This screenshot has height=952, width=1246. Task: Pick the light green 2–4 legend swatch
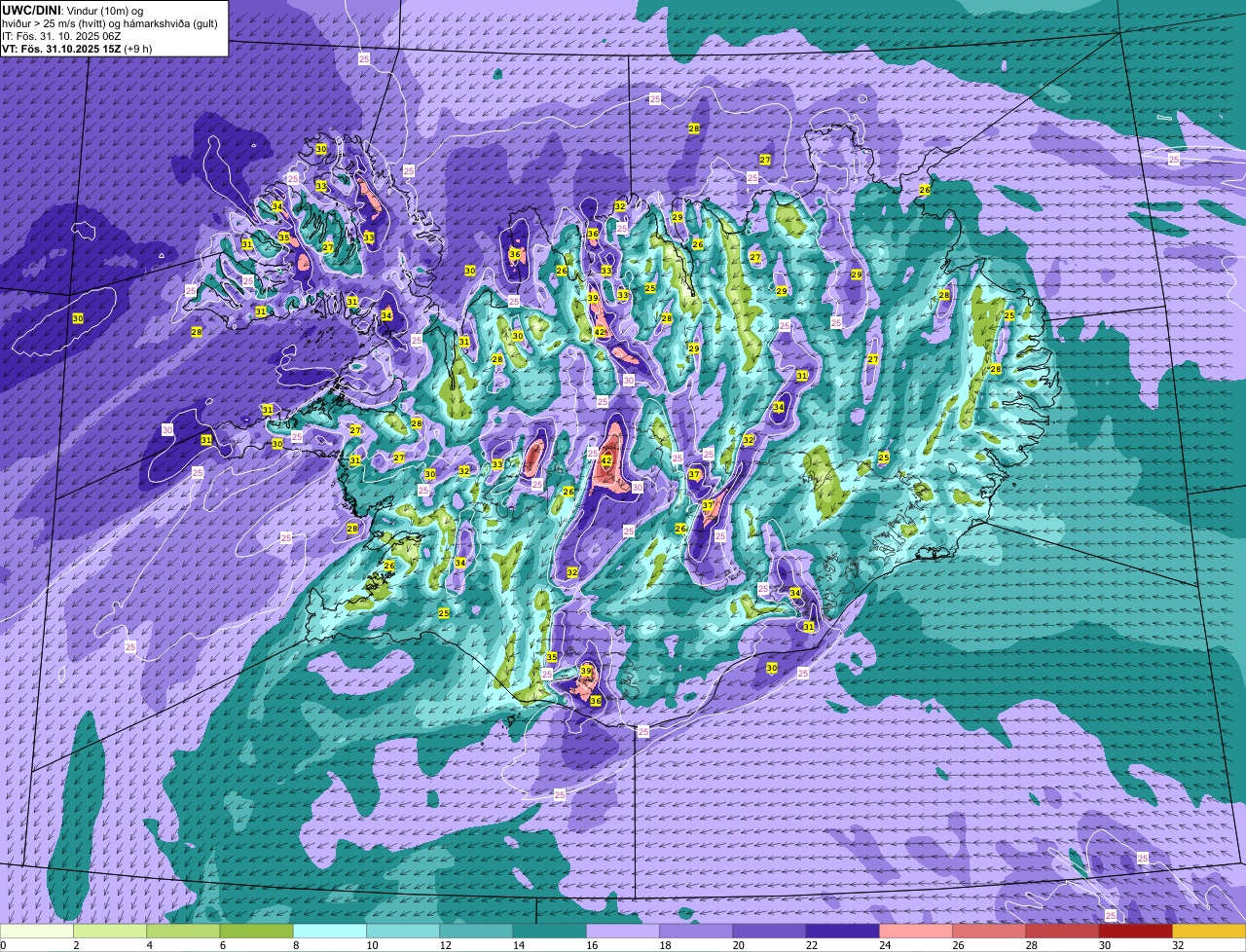coord(111,931)
